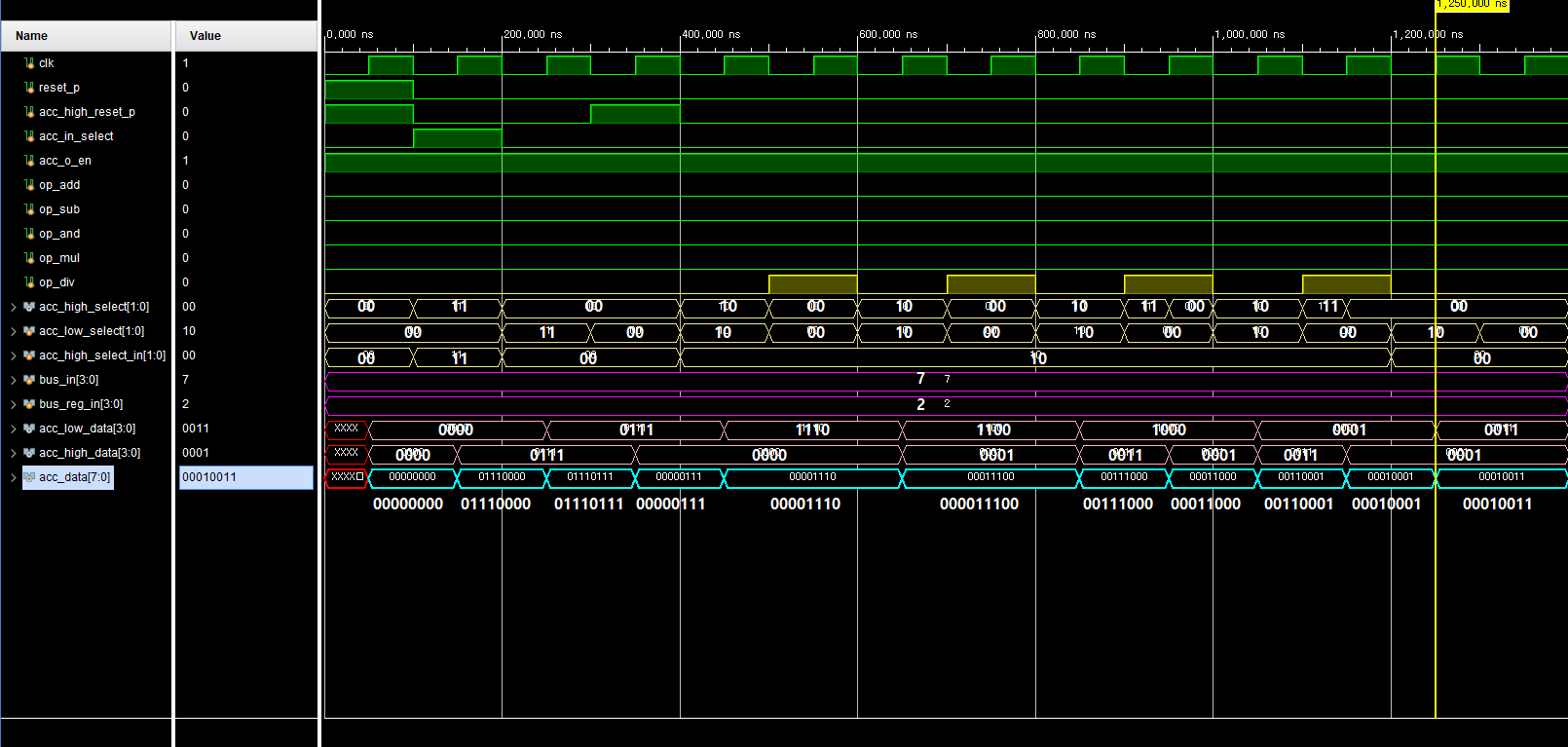Image resolution: width=1568 pixels, height=747 pixels.
Task: Expand the bus_reg_in[3:0] bus
Action: (13, 404)
